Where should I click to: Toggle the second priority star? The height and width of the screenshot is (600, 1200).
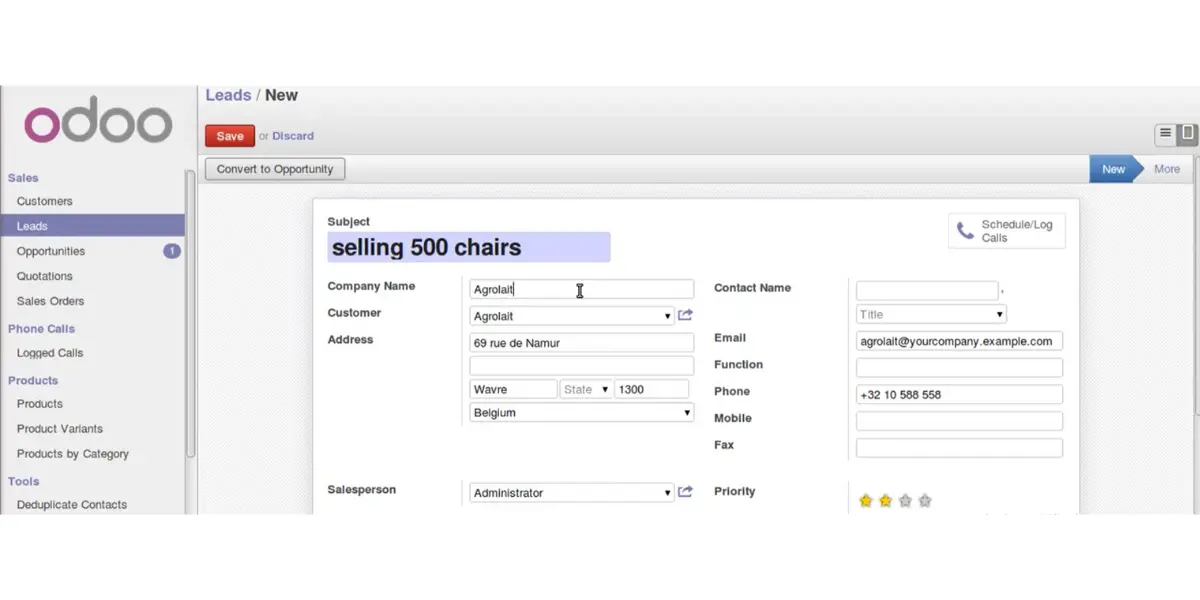click(884, 498)
